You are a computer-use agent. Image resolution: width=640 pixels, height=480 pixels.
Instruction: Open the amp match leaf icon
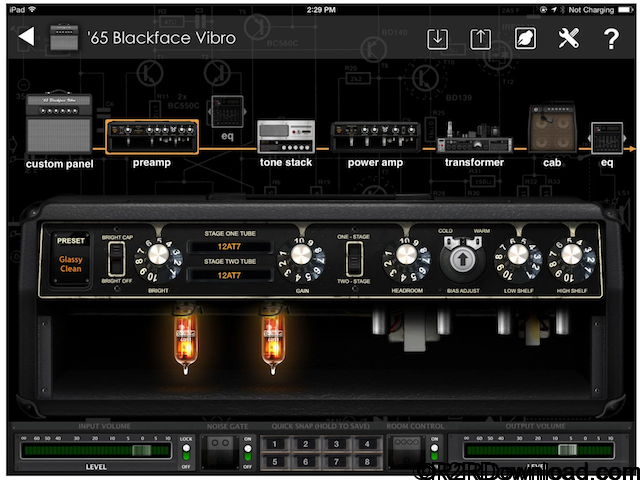(x=525, y=38)
